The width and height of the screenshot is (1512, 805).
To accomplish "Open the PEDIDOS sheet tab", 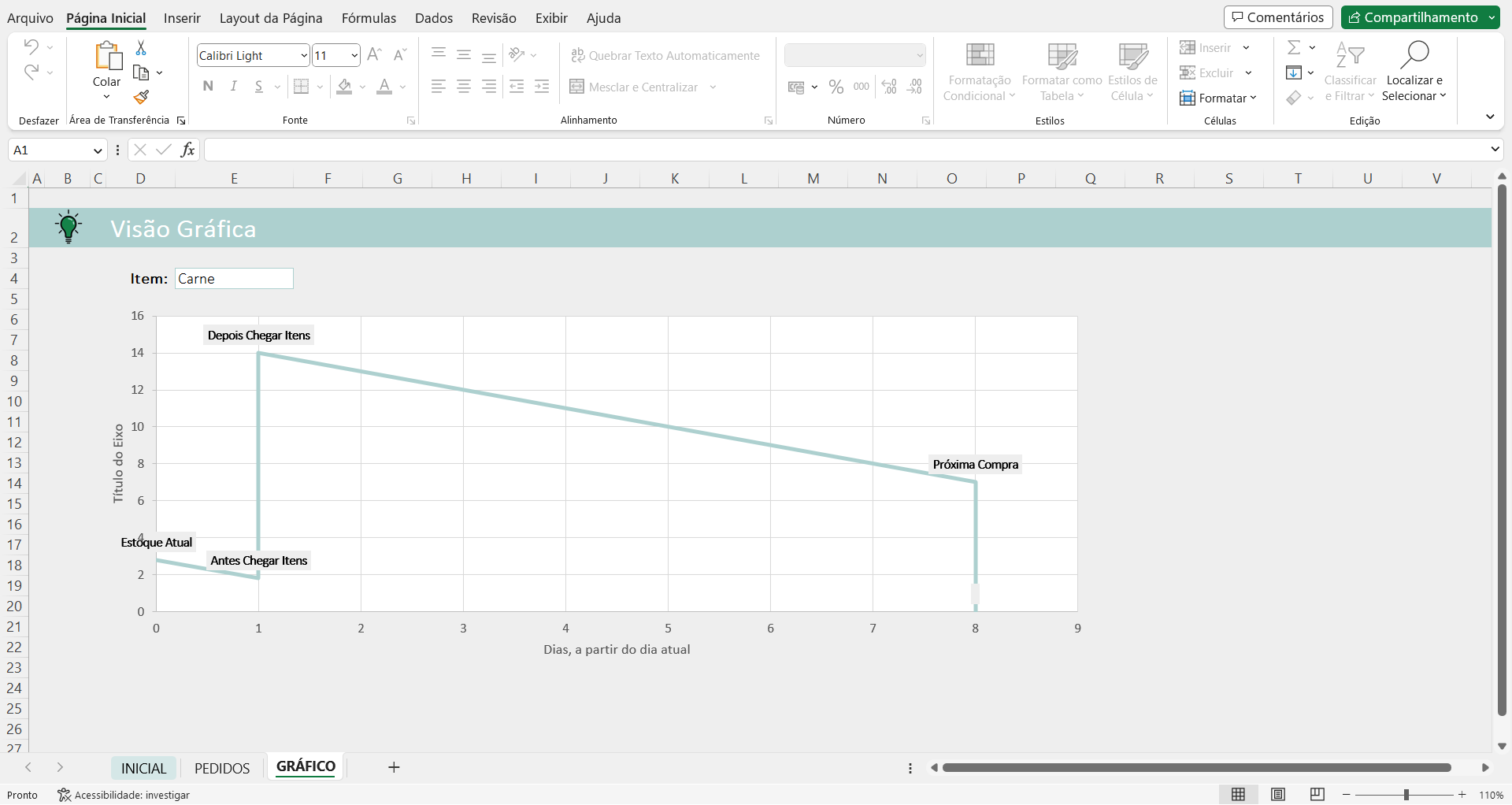I will coord(222,768).
